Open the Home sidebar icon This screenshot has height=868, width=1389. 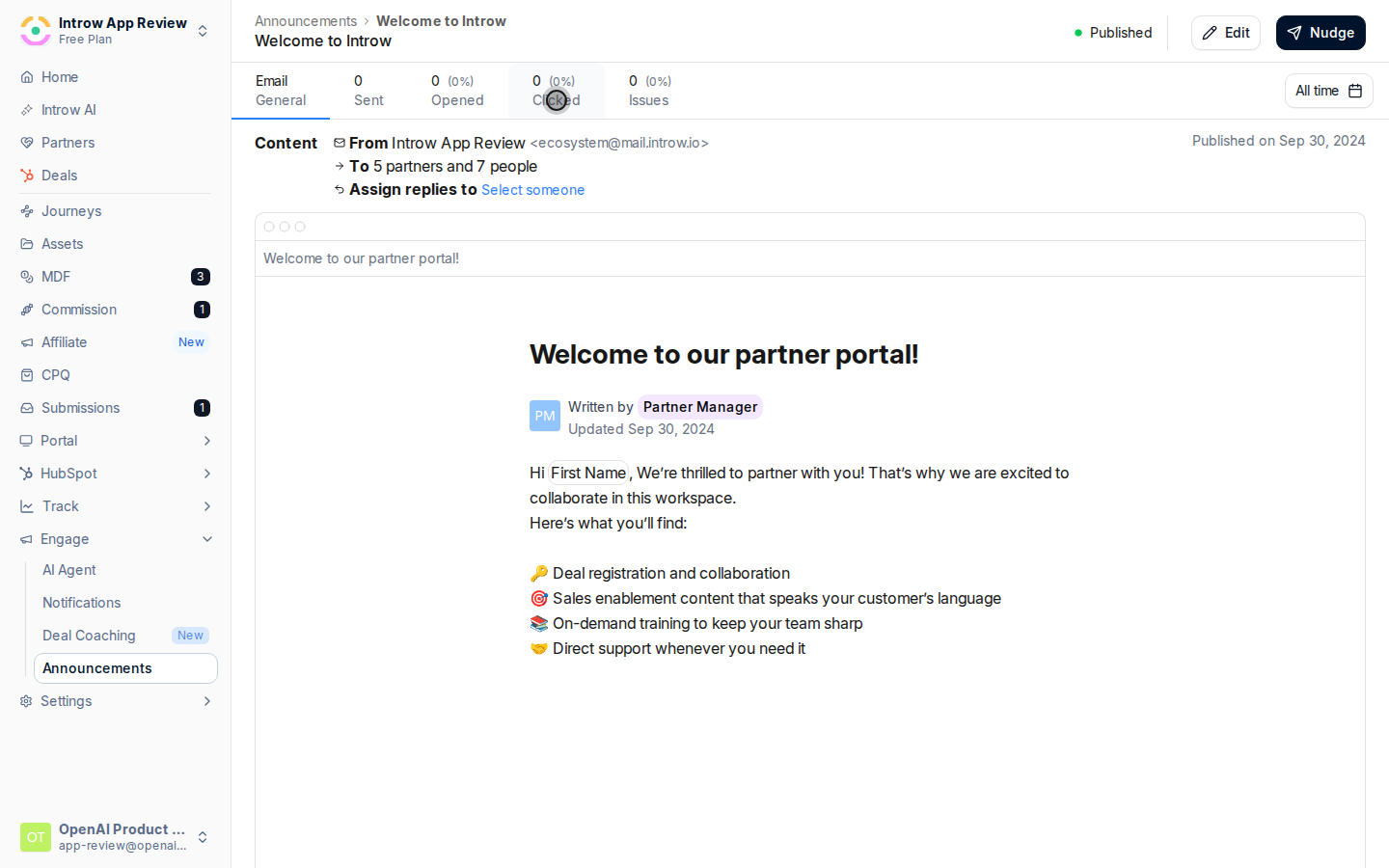(x=27, y=77)
